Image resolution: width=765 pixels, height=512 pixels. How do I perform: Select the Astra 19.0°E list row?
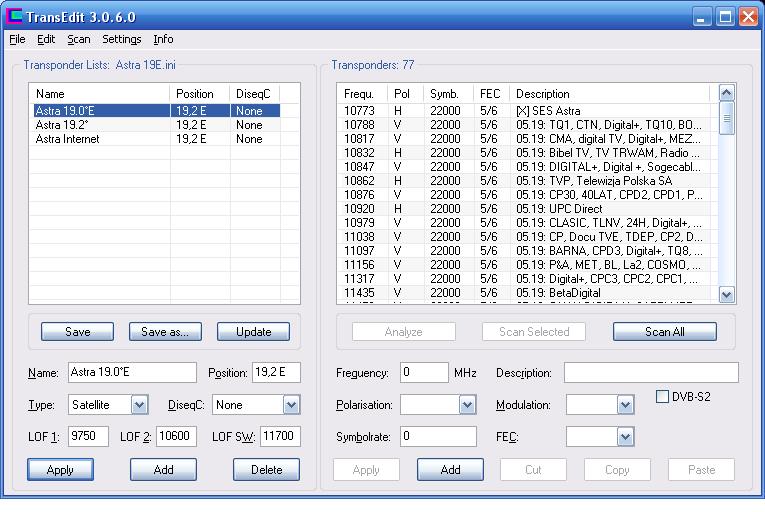(157, 111)
